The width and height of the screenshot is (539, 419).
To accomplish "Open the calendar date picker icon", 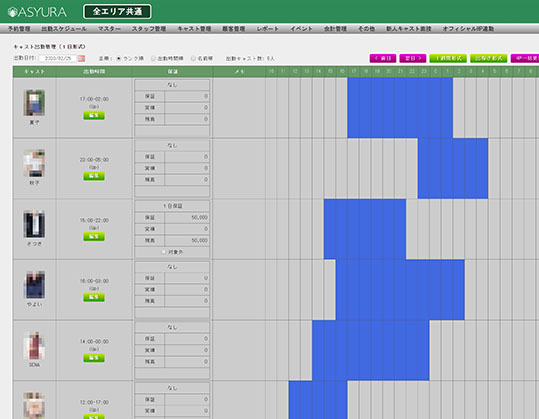I will [x=81, y=58].
